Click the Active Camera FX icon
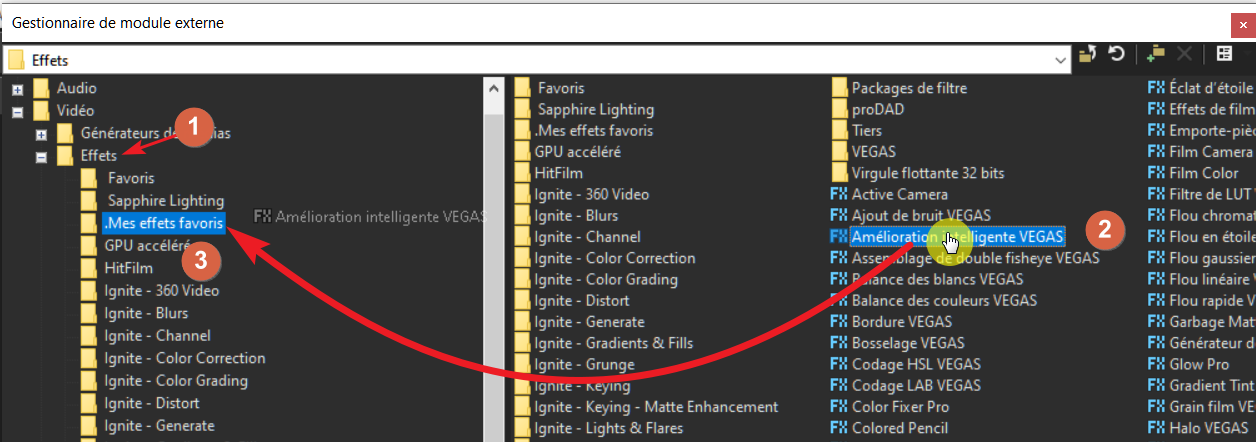Screen dimensions: 1256x442 click(x=839, y=194)
